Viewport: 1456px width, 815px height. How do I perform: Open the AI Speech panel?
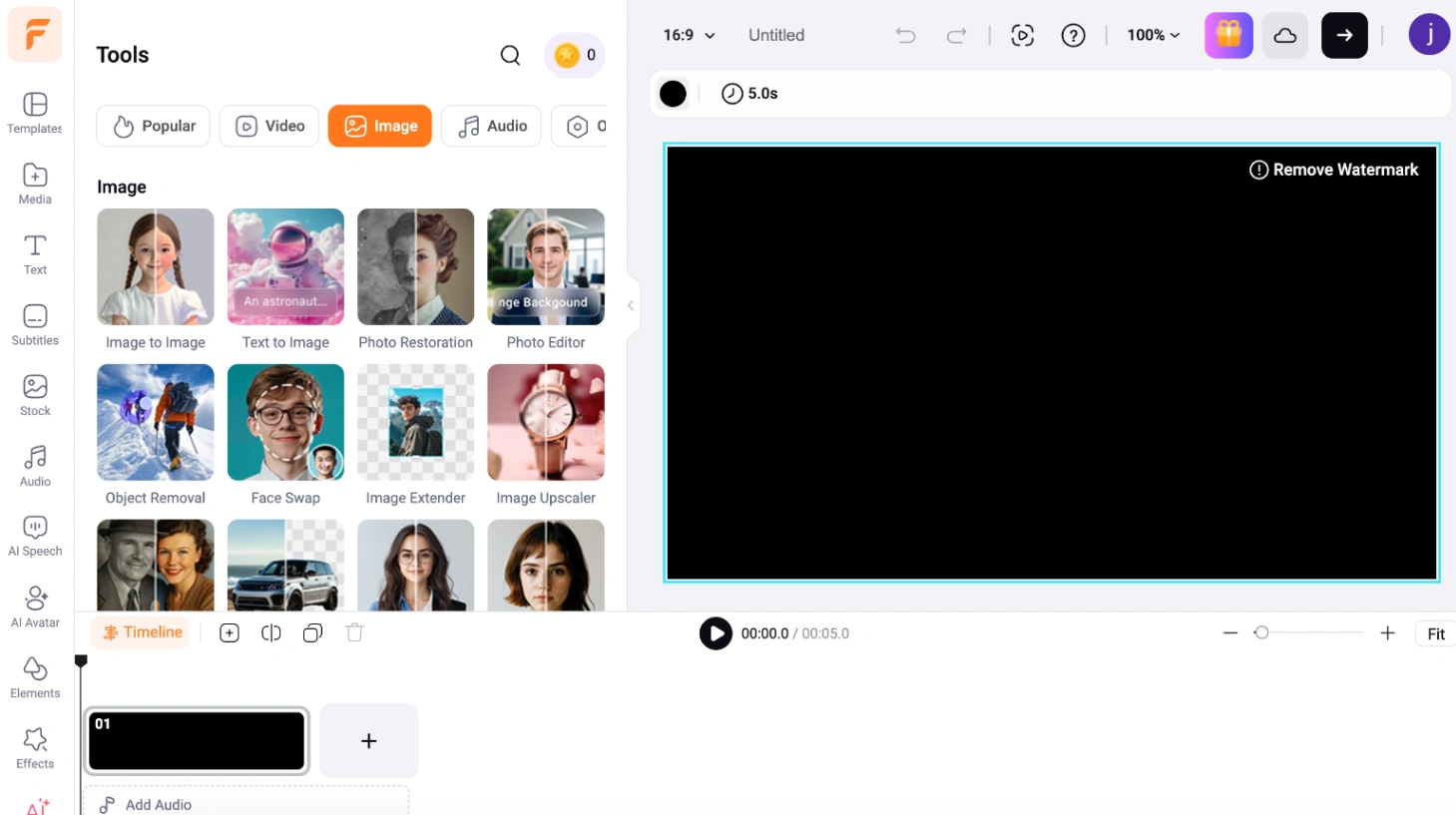pos(35,537)
